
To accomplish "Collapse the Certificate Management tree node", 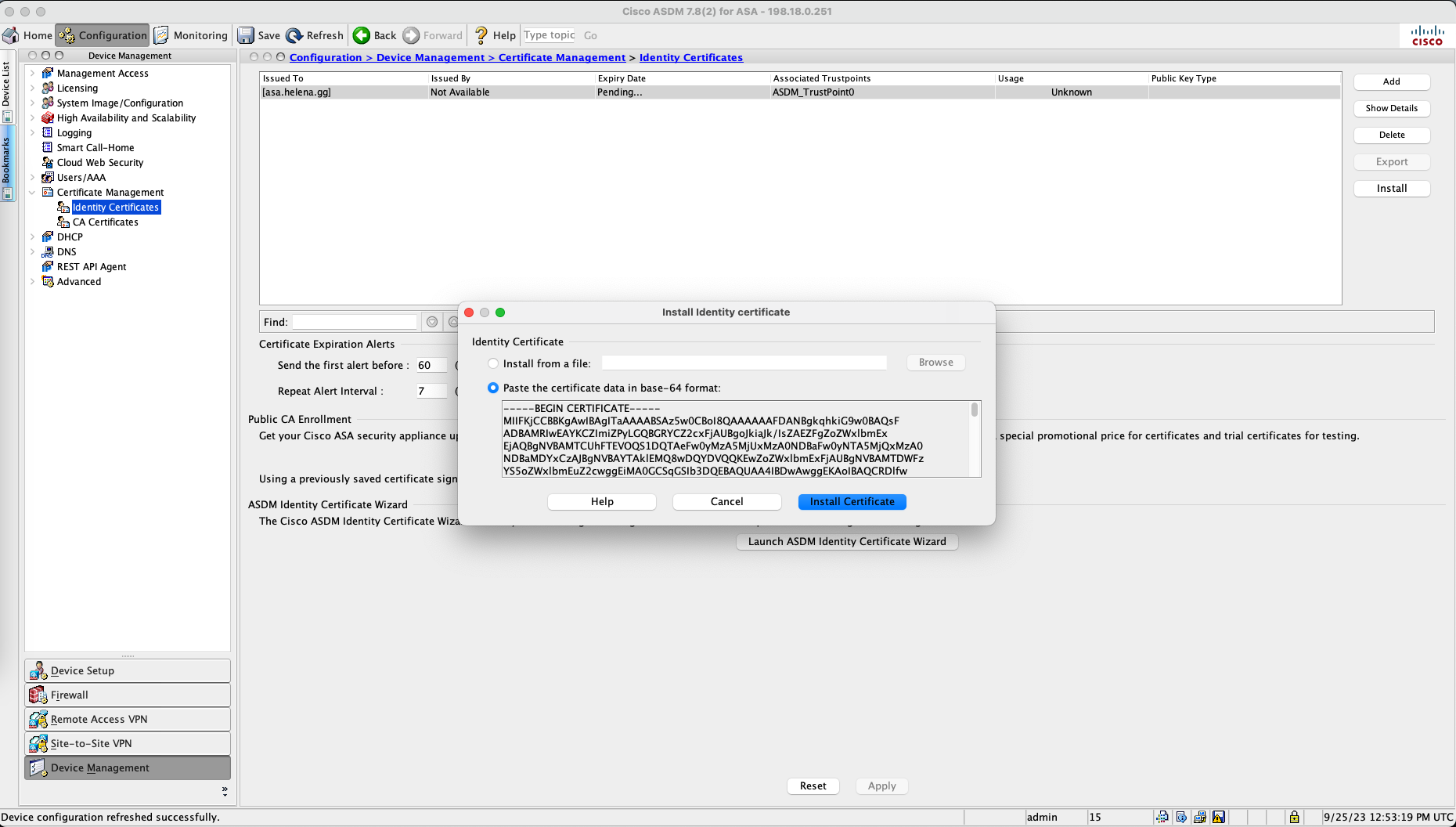I will click(32, 192).
